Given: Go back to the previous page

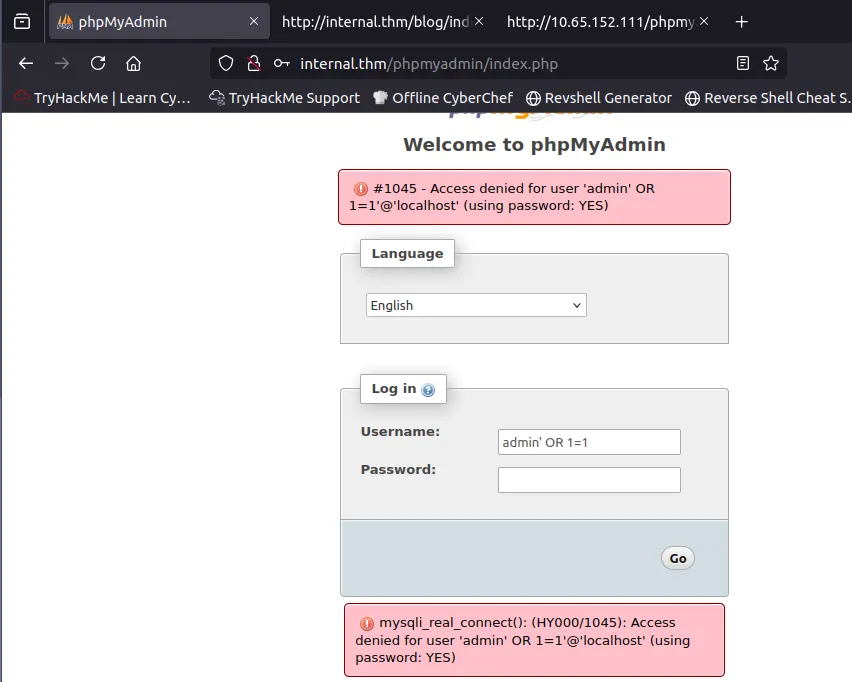Looking at the screenshot, I should (26, 63).
